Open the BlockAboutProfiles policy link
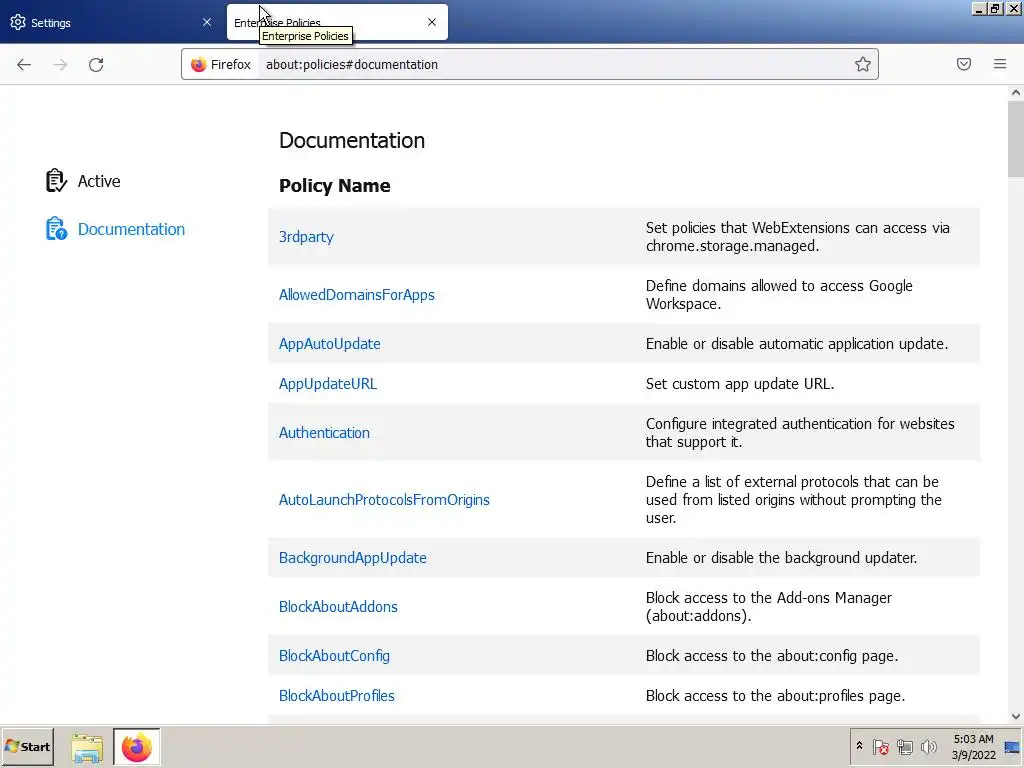The height and width of the screenshot is (768, 1024). pos(337,696)
